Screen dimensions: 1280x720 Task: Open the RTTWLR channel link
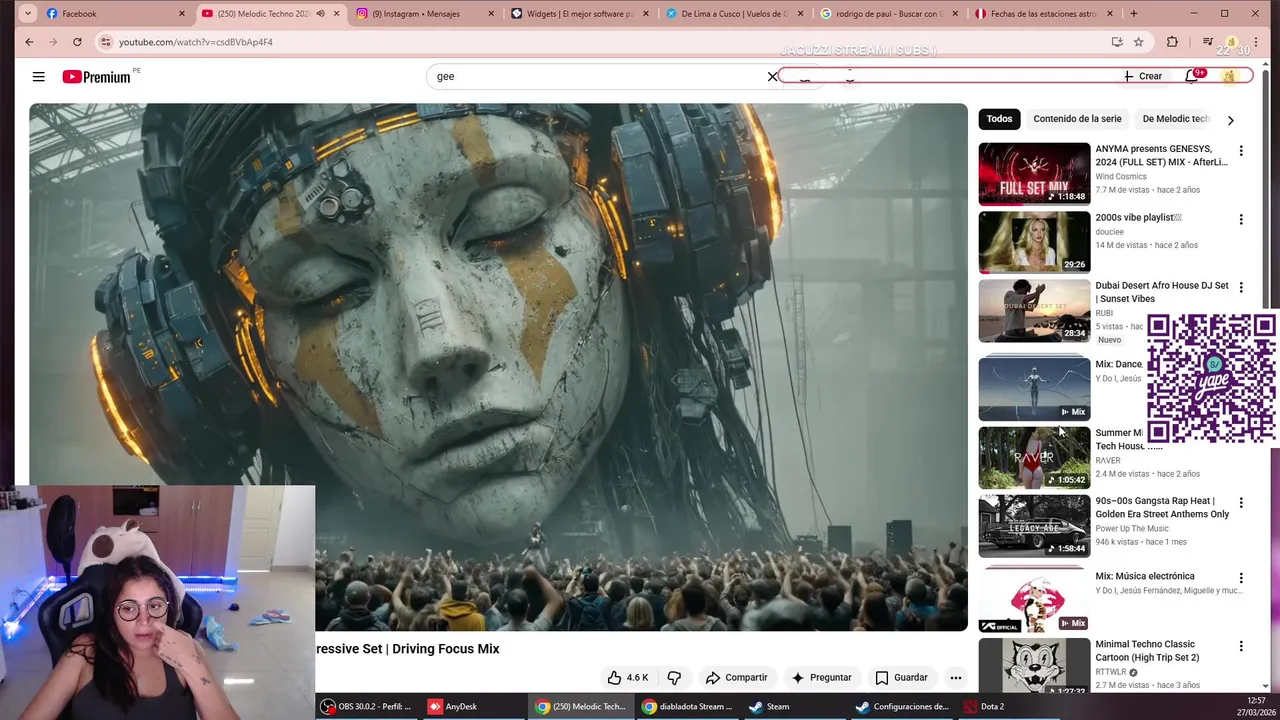tap(1110, 672)
